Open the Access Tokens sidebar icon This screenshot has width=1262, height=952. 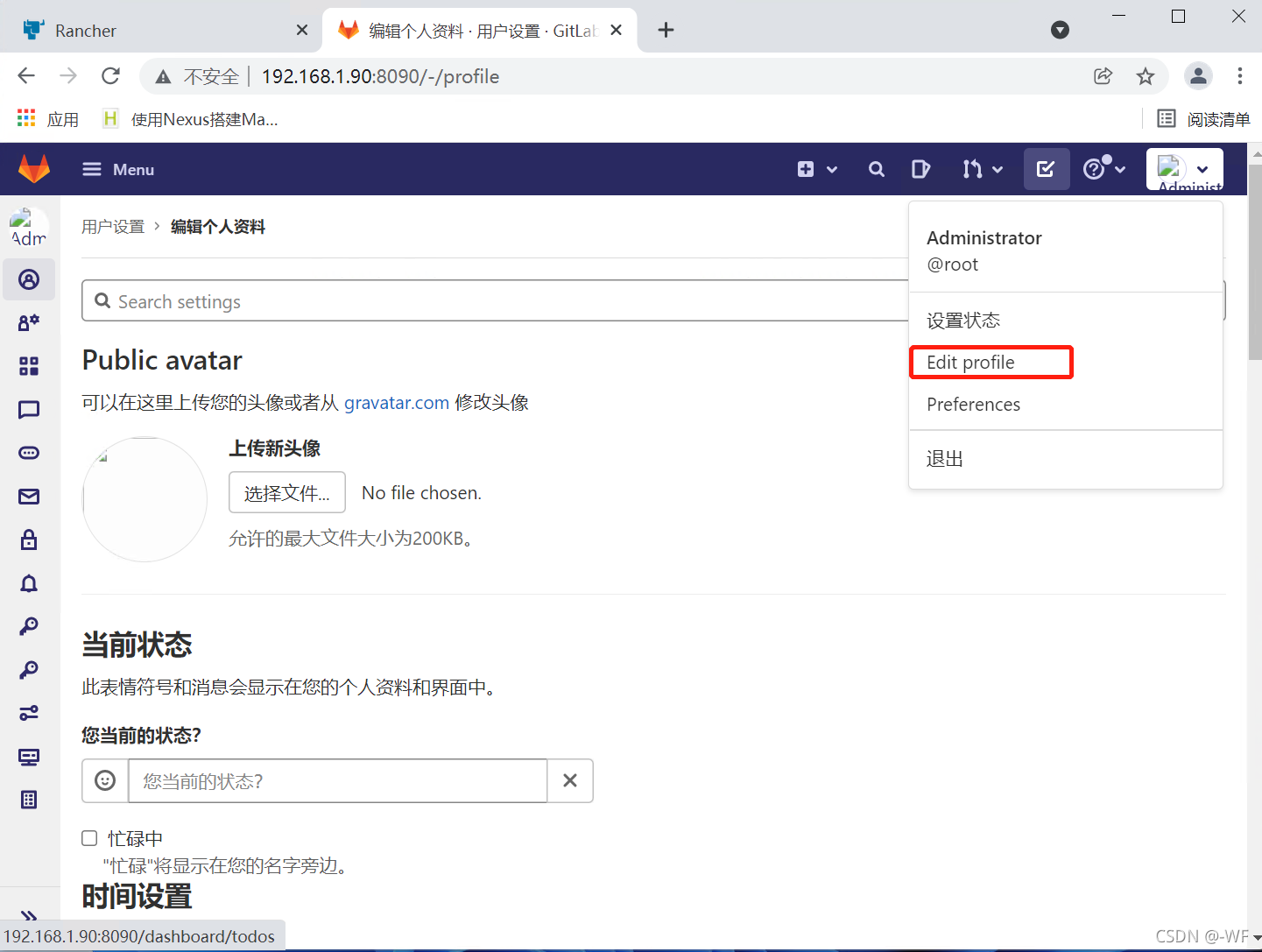pyautogui.click(x=29, y=453)
